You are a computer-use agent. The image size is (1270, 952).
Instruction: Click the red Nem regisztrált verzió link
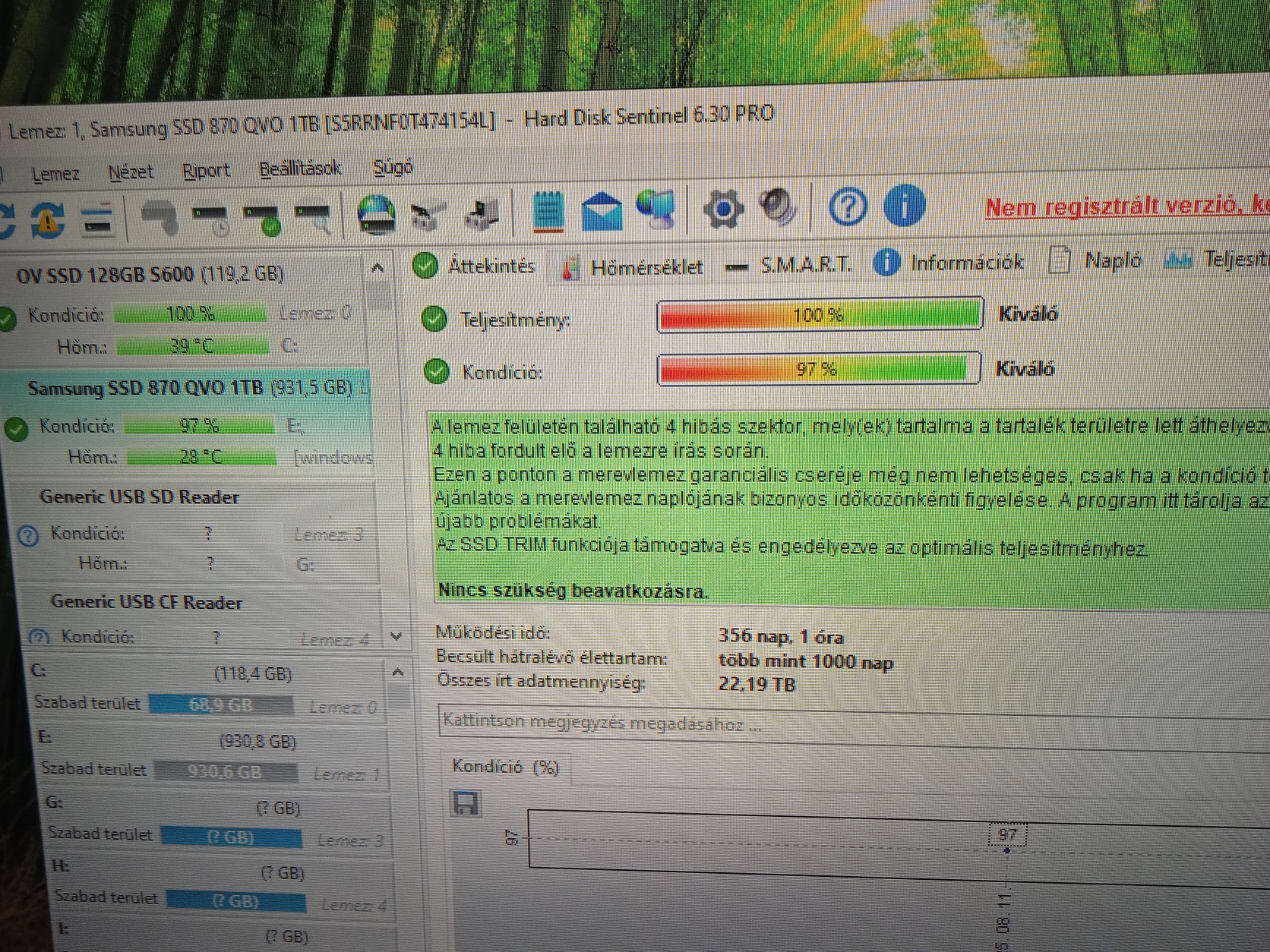1127,206
